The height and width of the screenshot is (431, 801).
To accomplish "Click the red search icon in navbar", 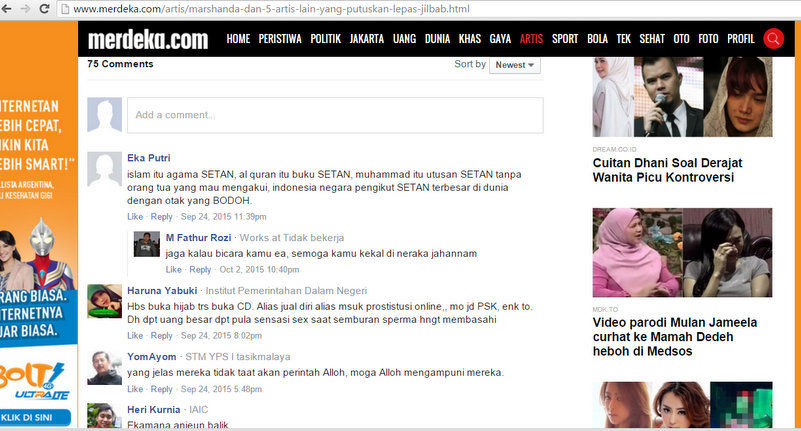I will point(773,39).
